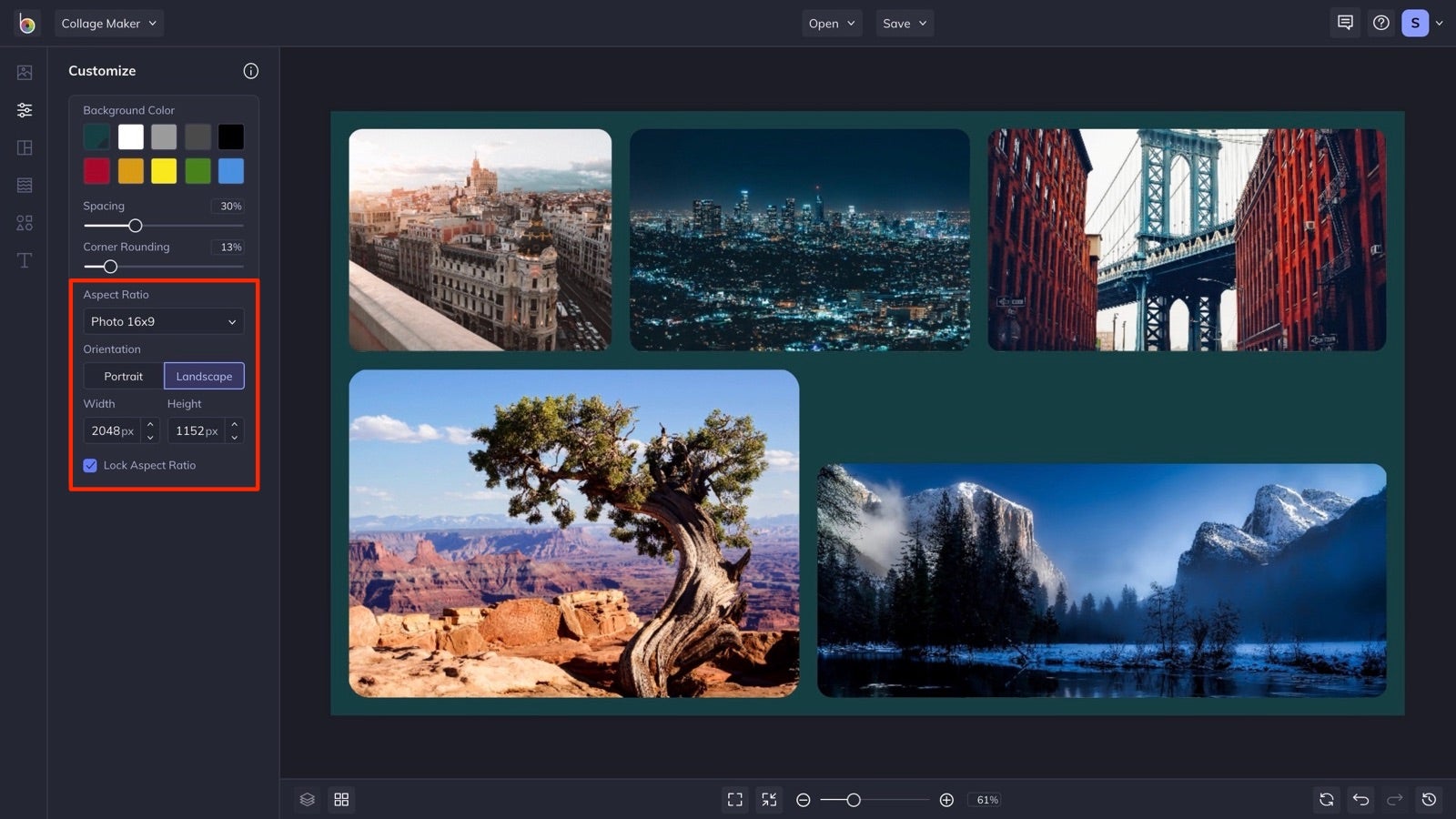Select the Text tool in sidebar

coord(24,259)
